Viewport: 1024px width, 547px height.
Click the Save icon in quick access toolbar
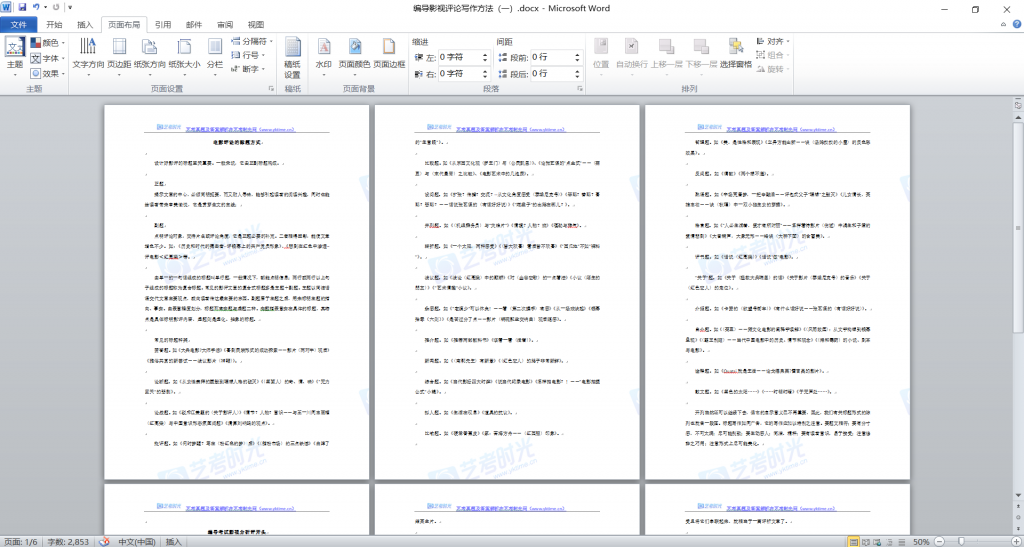coord(22,8)
